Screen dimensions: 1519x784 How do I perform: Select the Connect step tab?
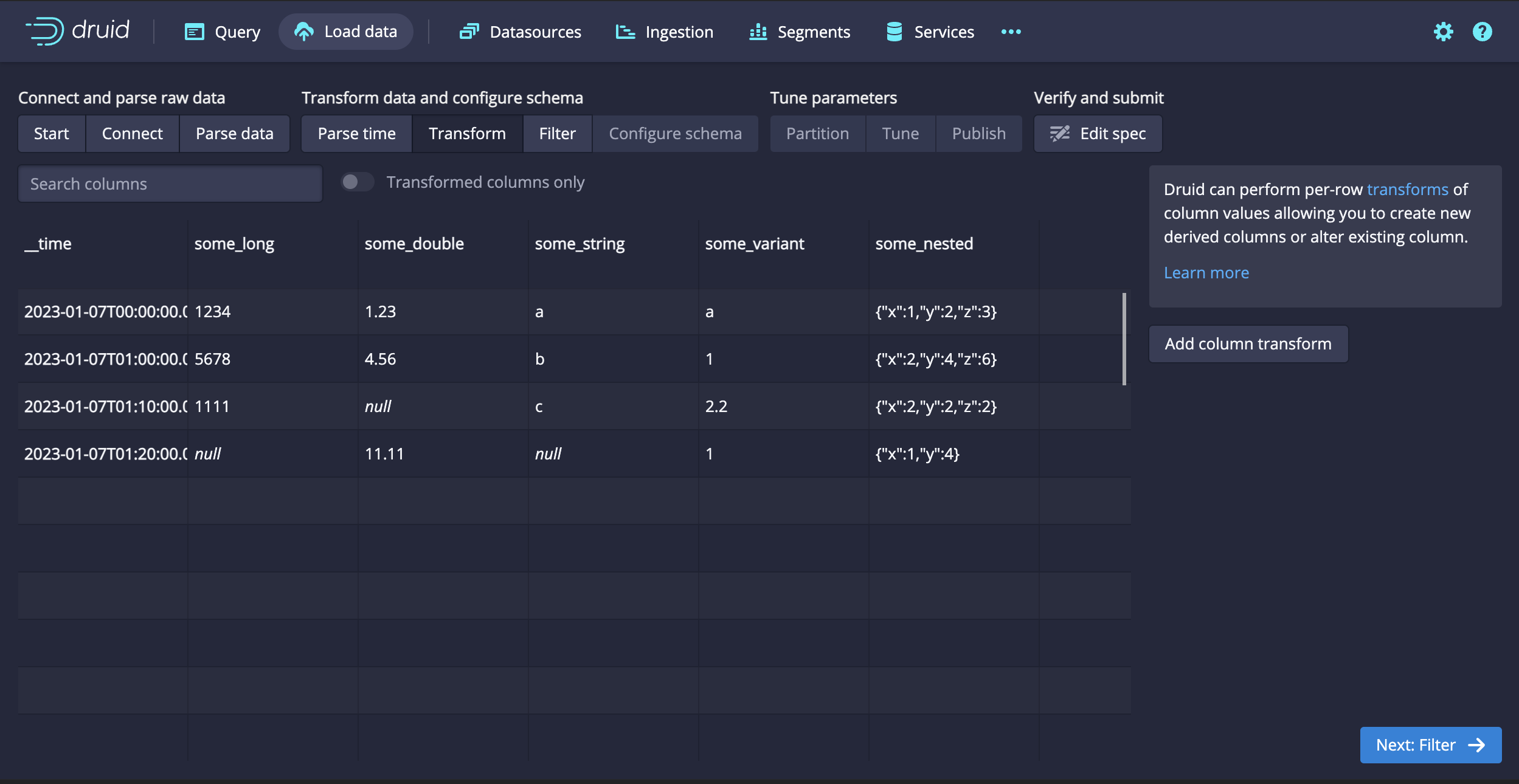pos(132,134)
